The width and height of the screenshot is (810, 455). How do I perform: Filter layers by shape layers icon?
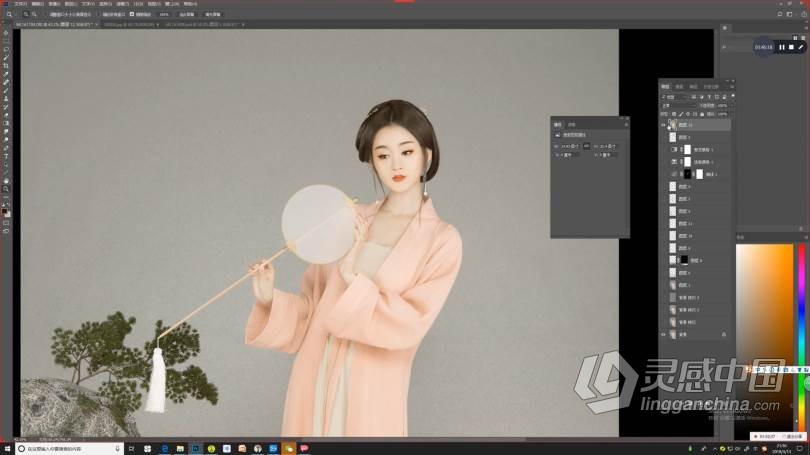(716, 97)
